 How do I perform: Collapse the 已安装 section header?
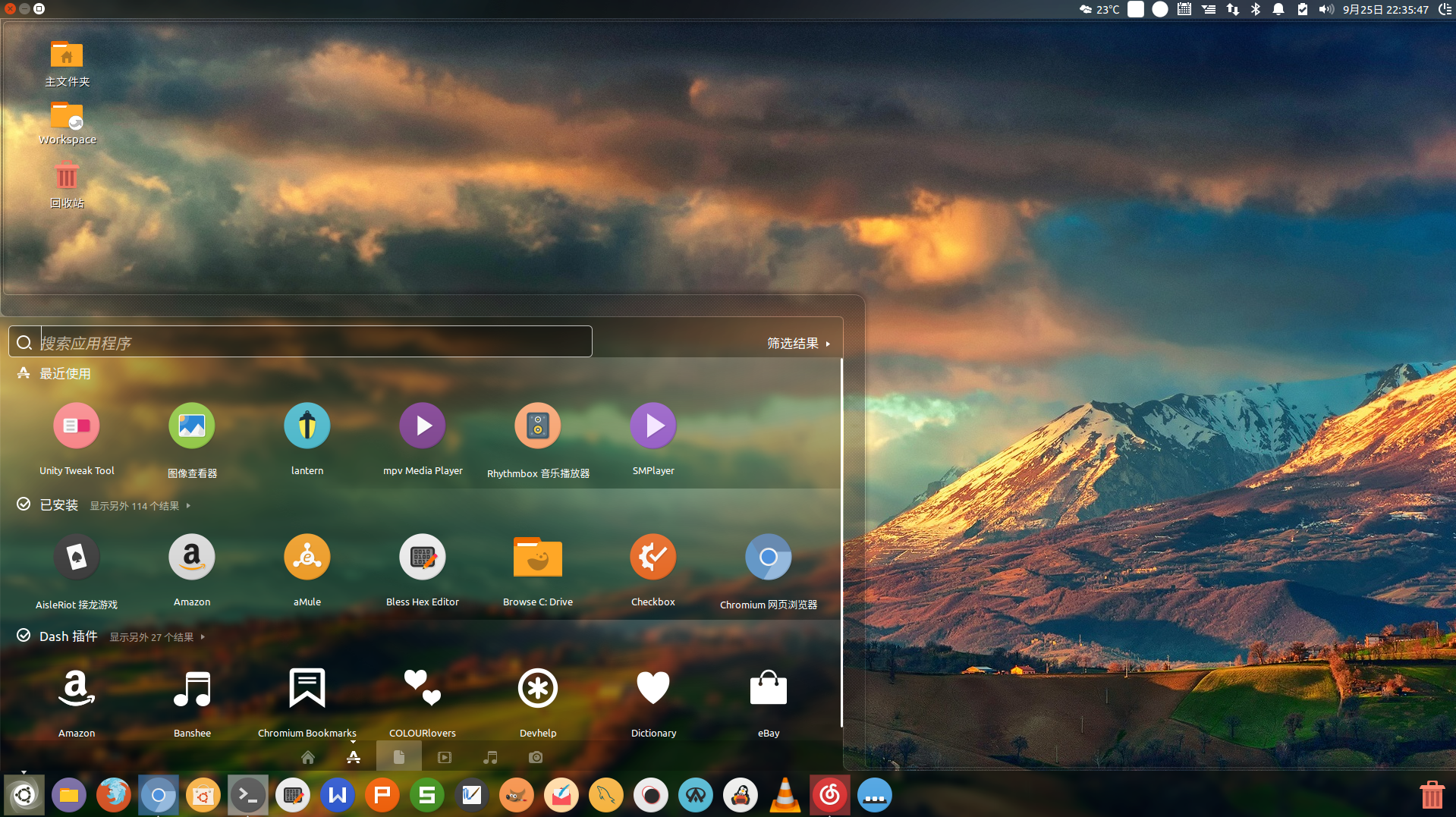[x=48, y=505]
